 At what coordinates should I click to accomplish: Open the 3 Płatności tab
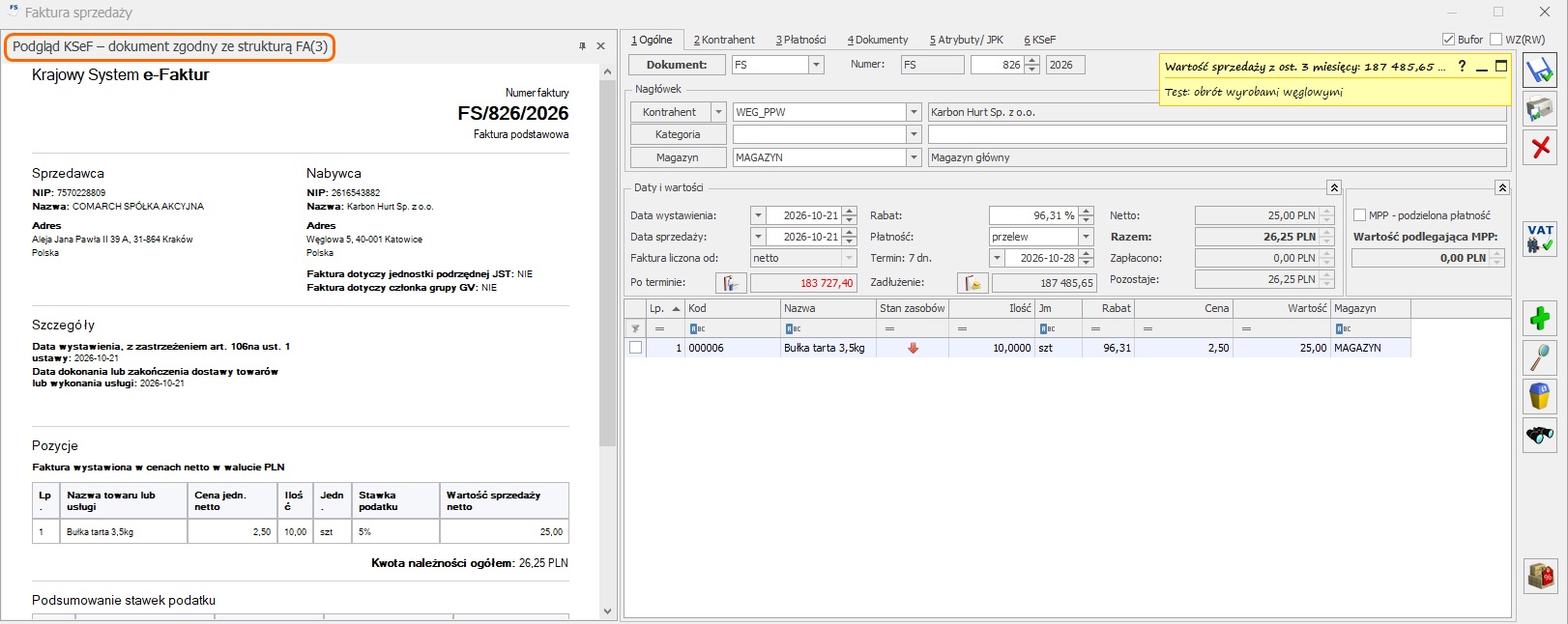[800, 40]
